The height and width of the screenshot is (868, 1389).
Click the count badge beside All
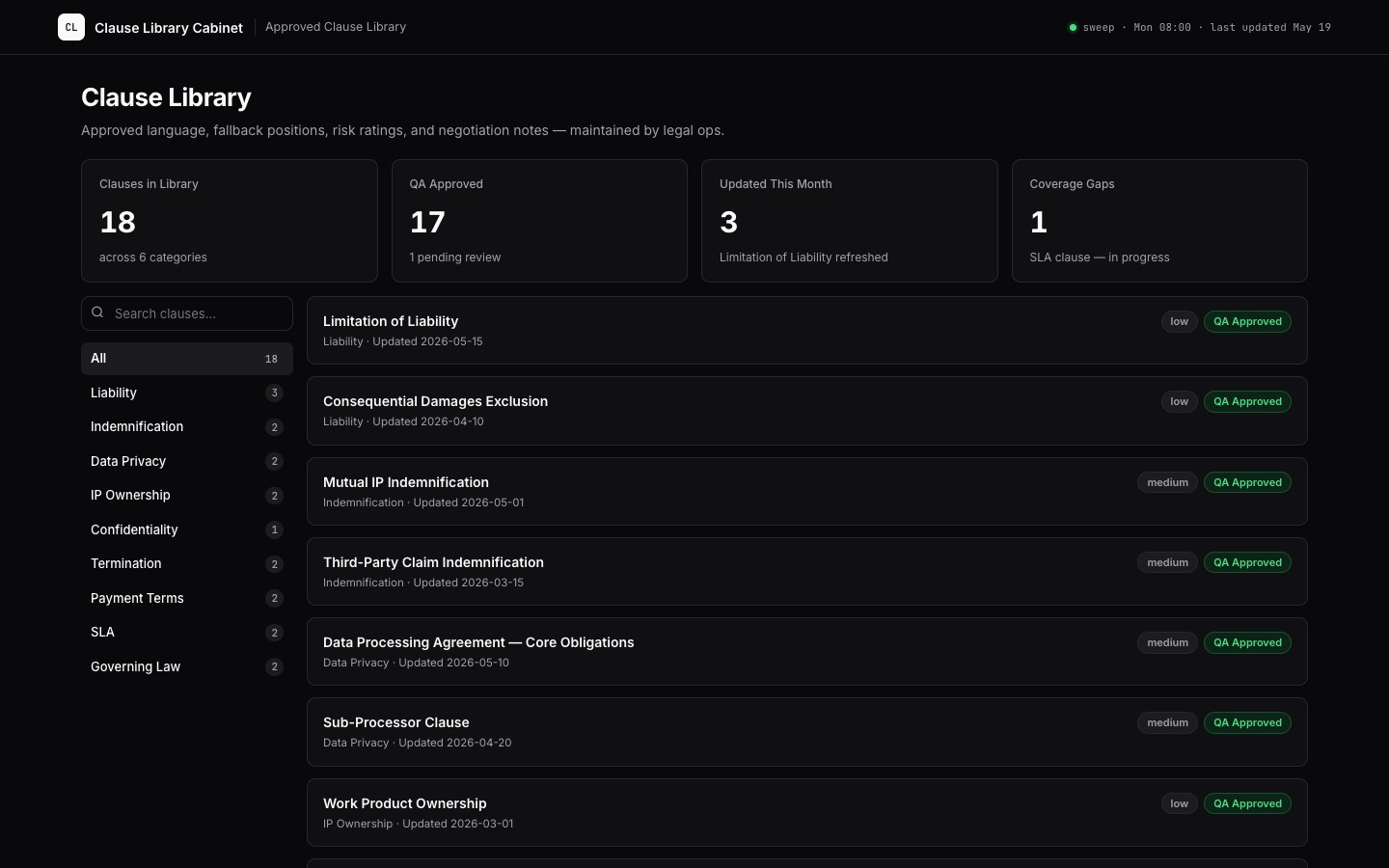point(271,359)
